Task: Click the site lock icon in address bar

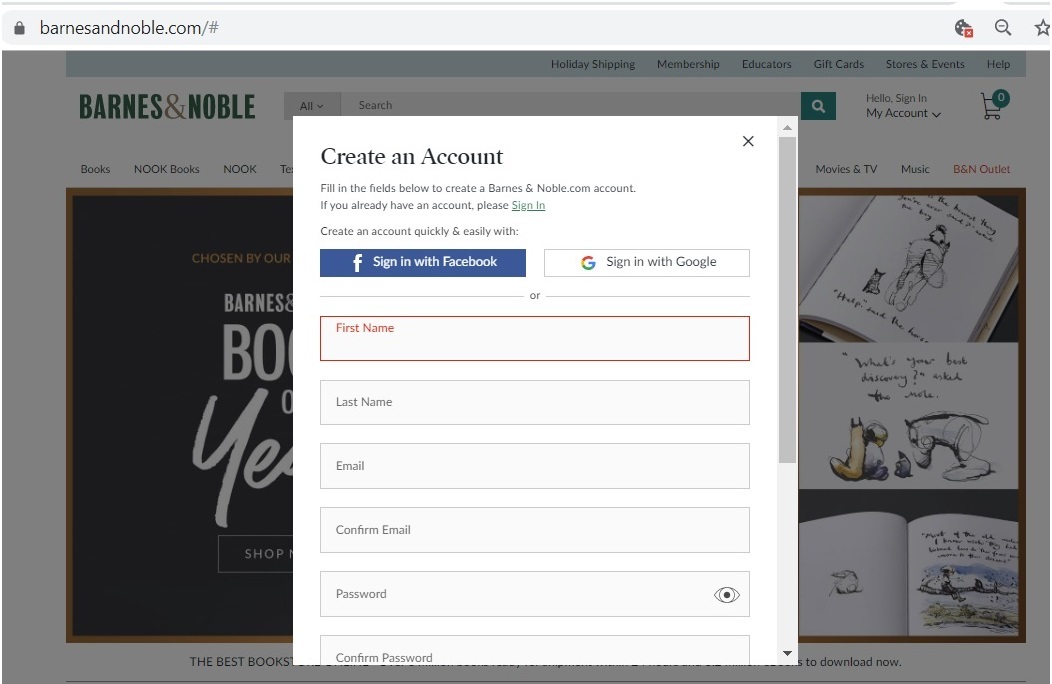Action: [x=19, y=28]
